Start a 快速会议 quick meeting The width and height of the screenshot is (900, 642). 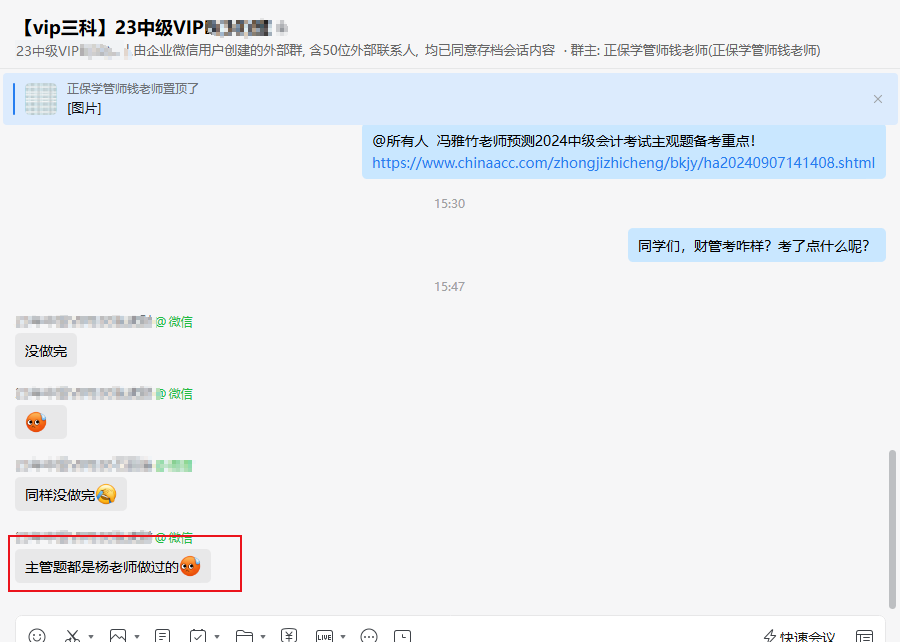(x=799, y=636)
